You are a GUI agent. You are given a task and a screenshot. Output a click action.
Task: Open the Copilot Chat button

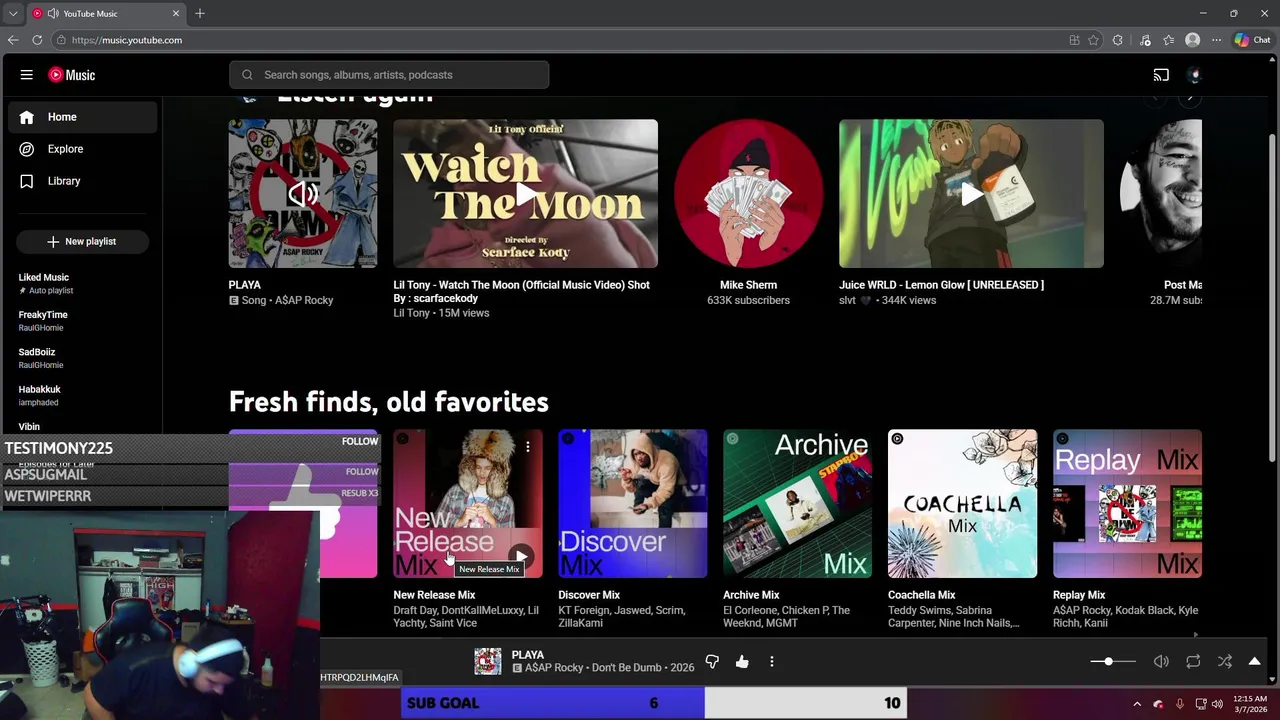tap(1252, 40)
